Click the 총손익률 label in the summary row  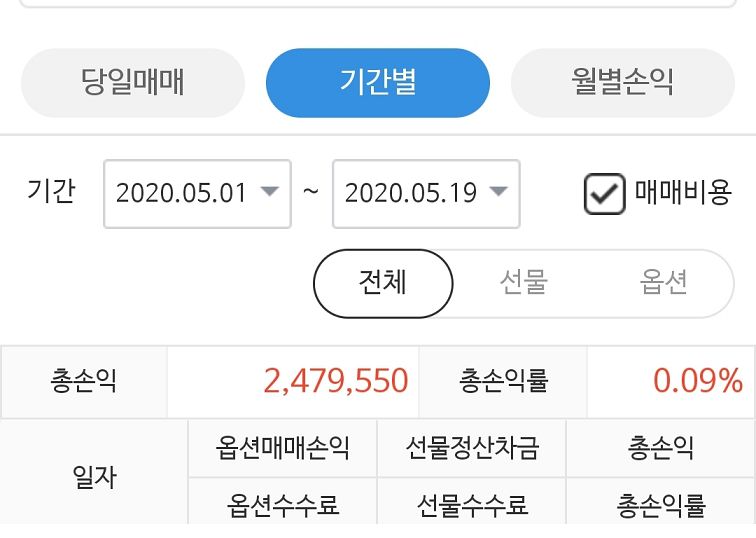click(504, 381)
